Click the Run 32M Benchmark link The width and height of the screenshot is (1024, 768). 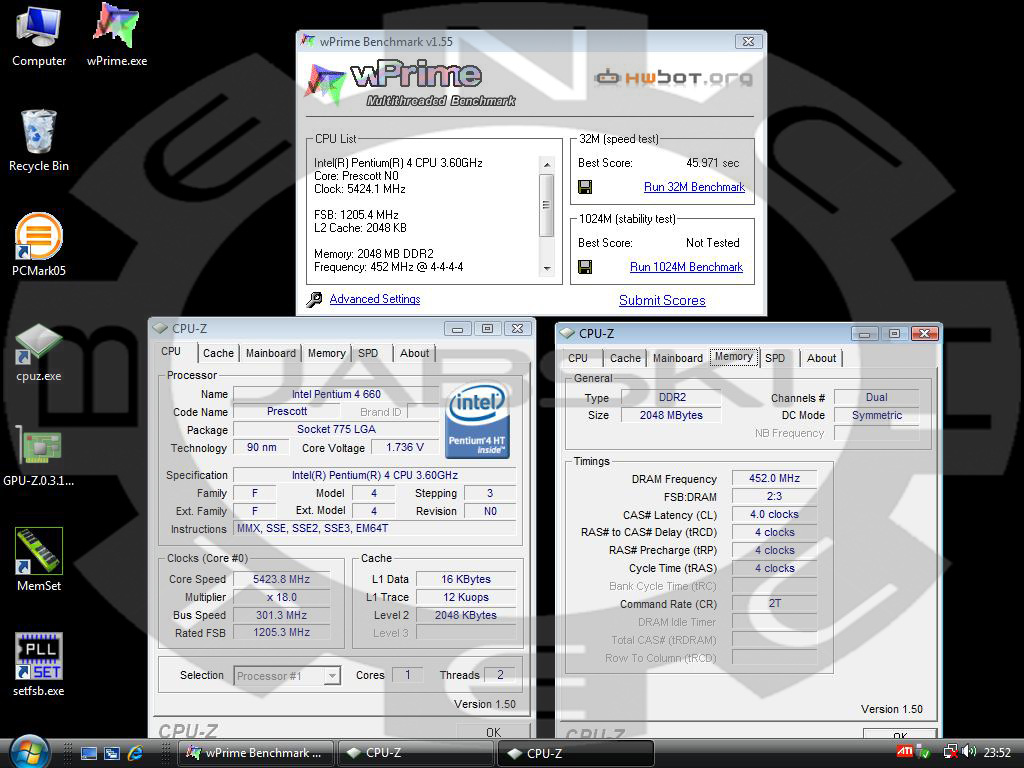tap(694, 187)
